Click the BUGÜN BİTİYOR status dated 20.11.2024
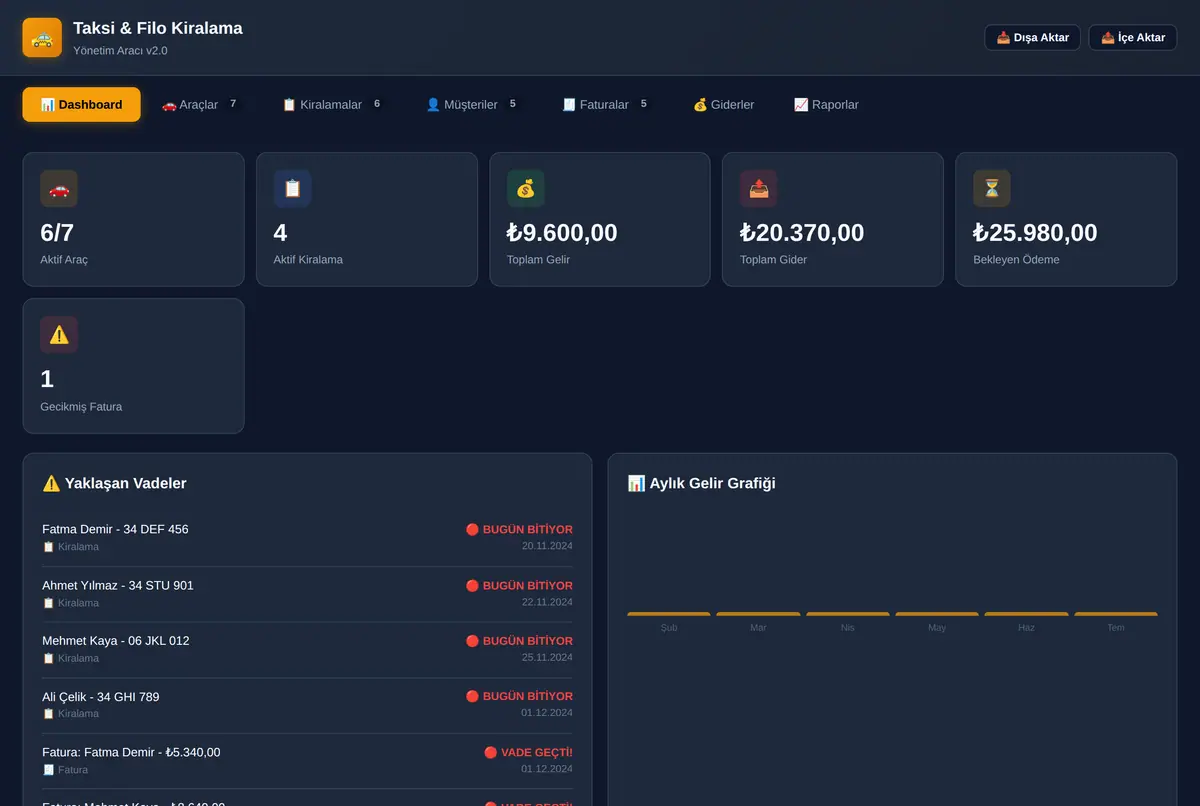1200x806 pixels. coord(519,529)
